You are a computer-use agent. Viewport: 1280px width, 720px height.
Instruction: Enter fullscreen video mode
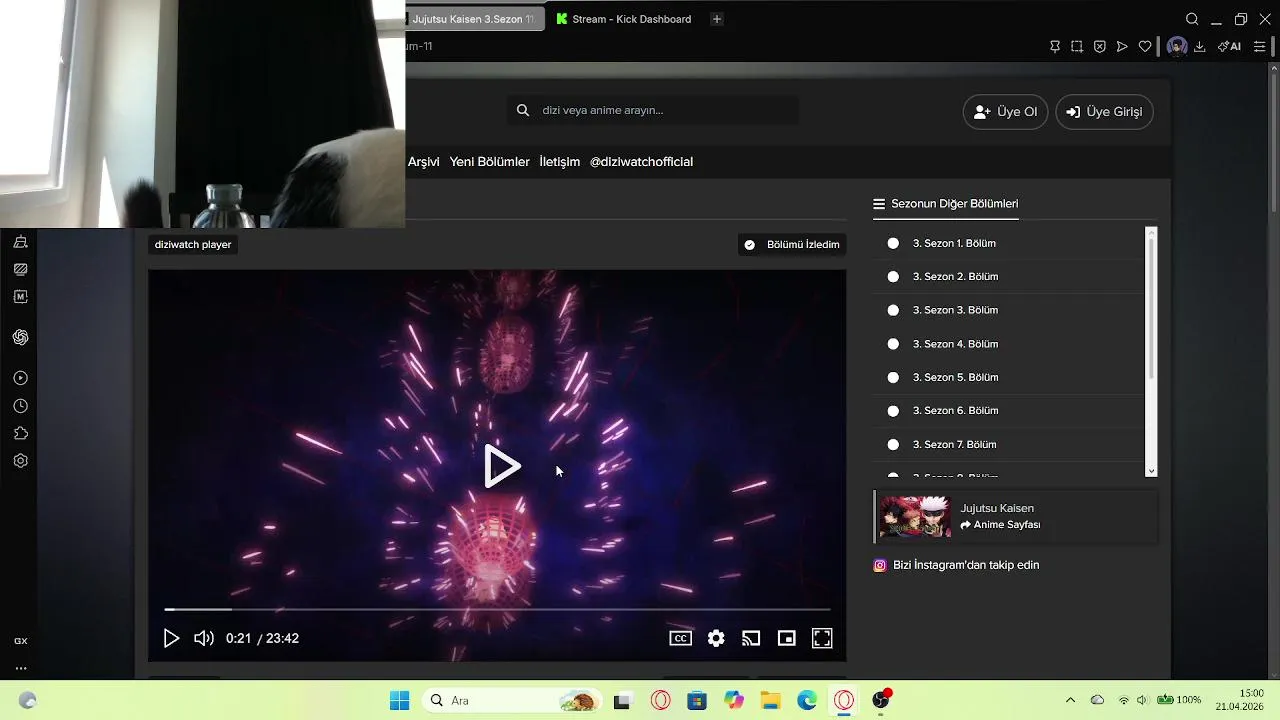822,638
